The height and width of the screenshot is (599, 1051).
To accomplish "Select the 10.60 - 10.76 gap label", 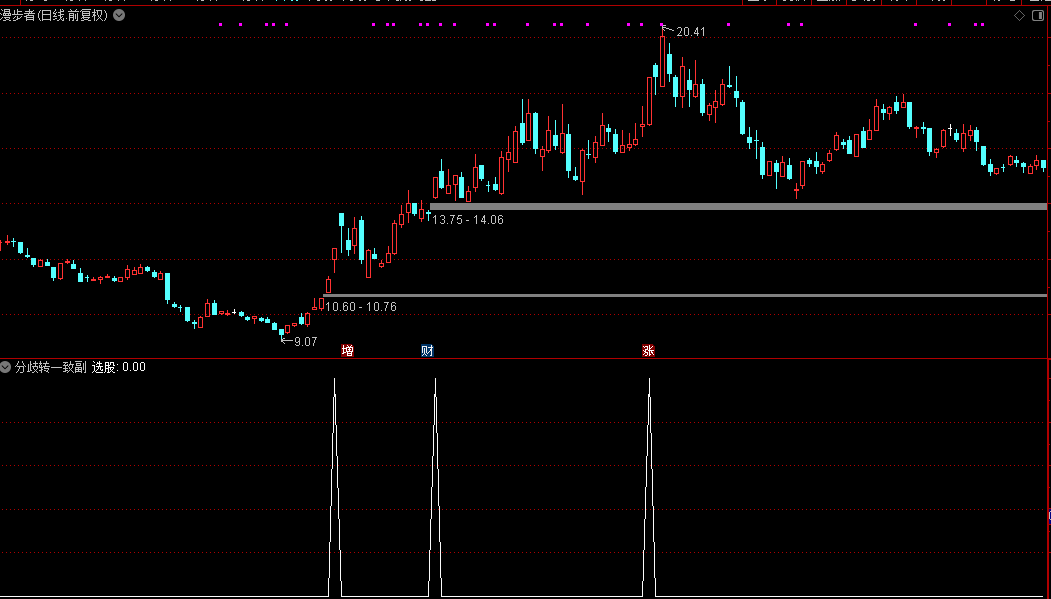I will pyautogui.click(x=361, y=307).
